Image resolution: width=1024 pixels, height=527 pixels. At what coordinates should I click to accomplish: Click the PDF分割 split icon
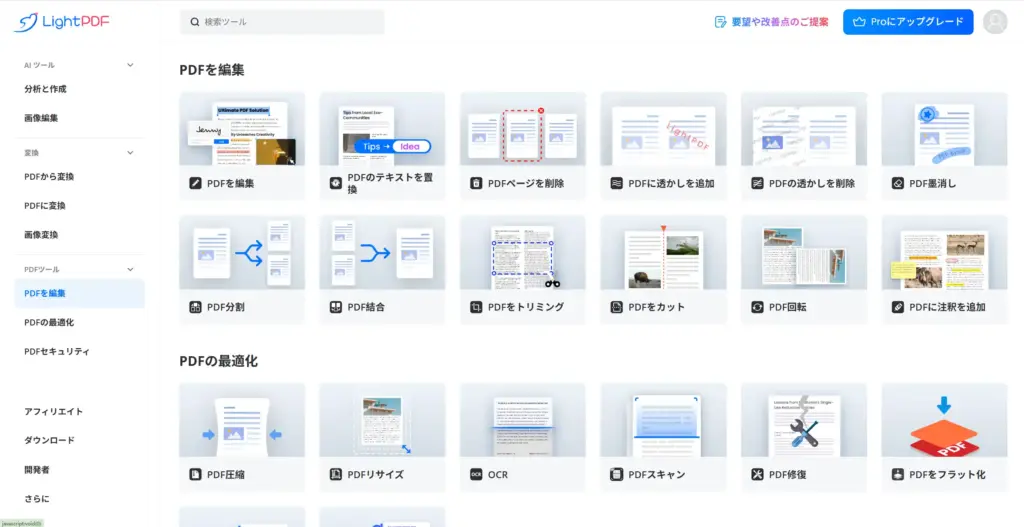point(196,307)
